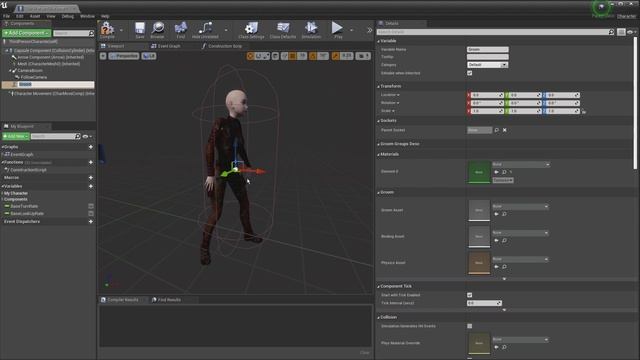Screen dimensions: 640x360
Task: Browse to Physics Asset with magnifier icon
Action: pos(504,267)
